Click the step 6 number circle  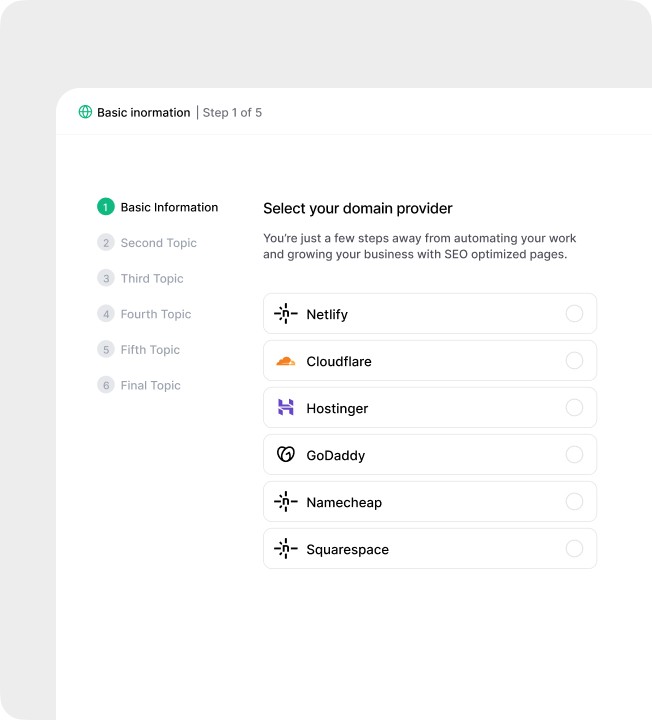[x=106, y=385]
